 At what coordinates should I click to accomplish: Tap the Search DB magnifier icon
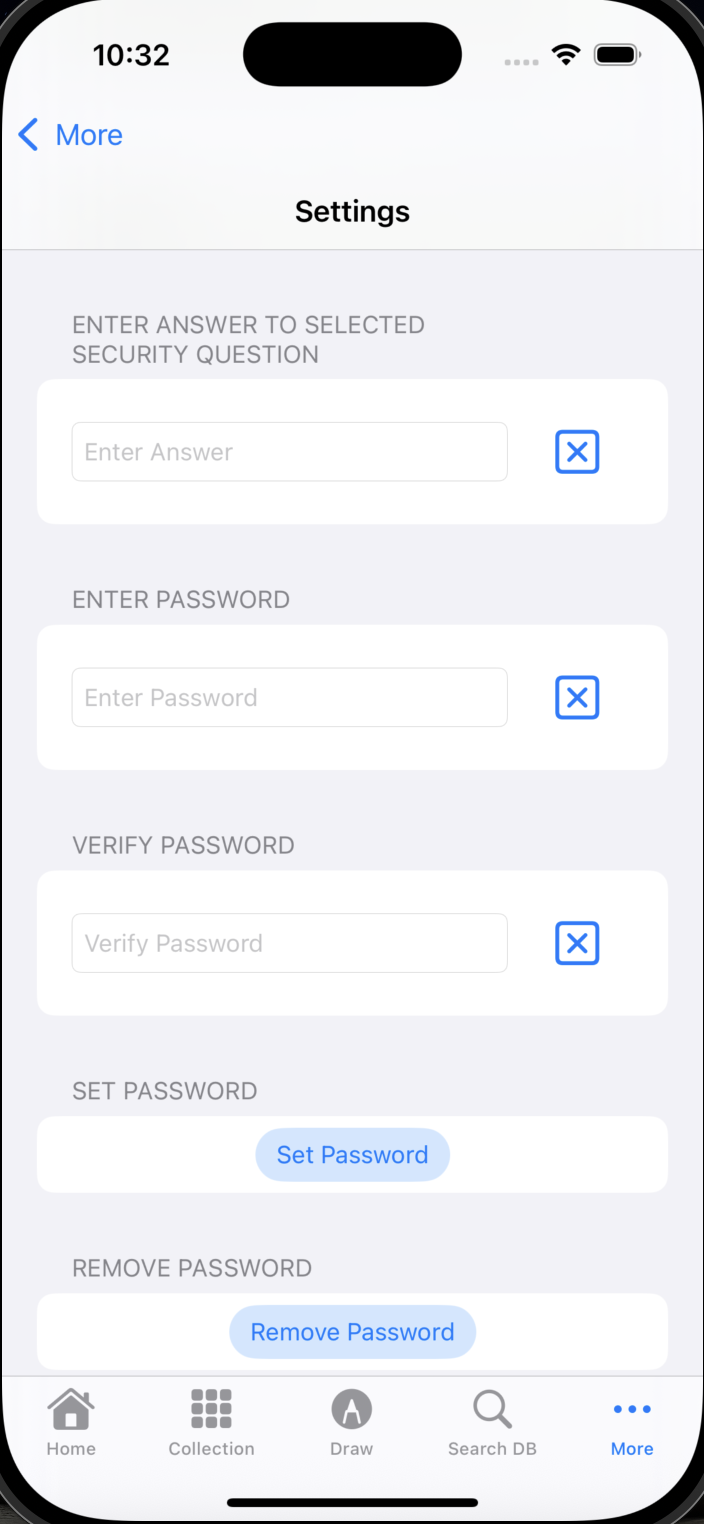tap(492, 1409)
